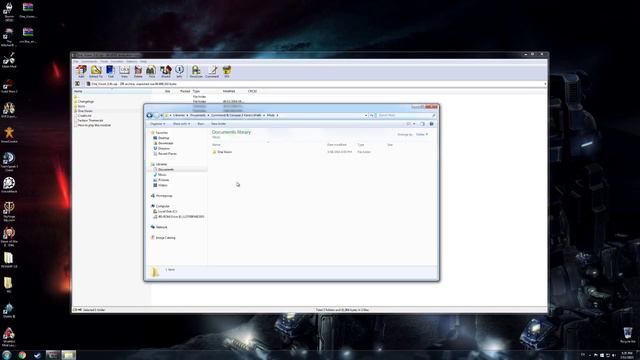The width and height of the screenshot is (640, 360).
Task: Open the Favorites menu in WinRAR
Action: pos(117,61)
